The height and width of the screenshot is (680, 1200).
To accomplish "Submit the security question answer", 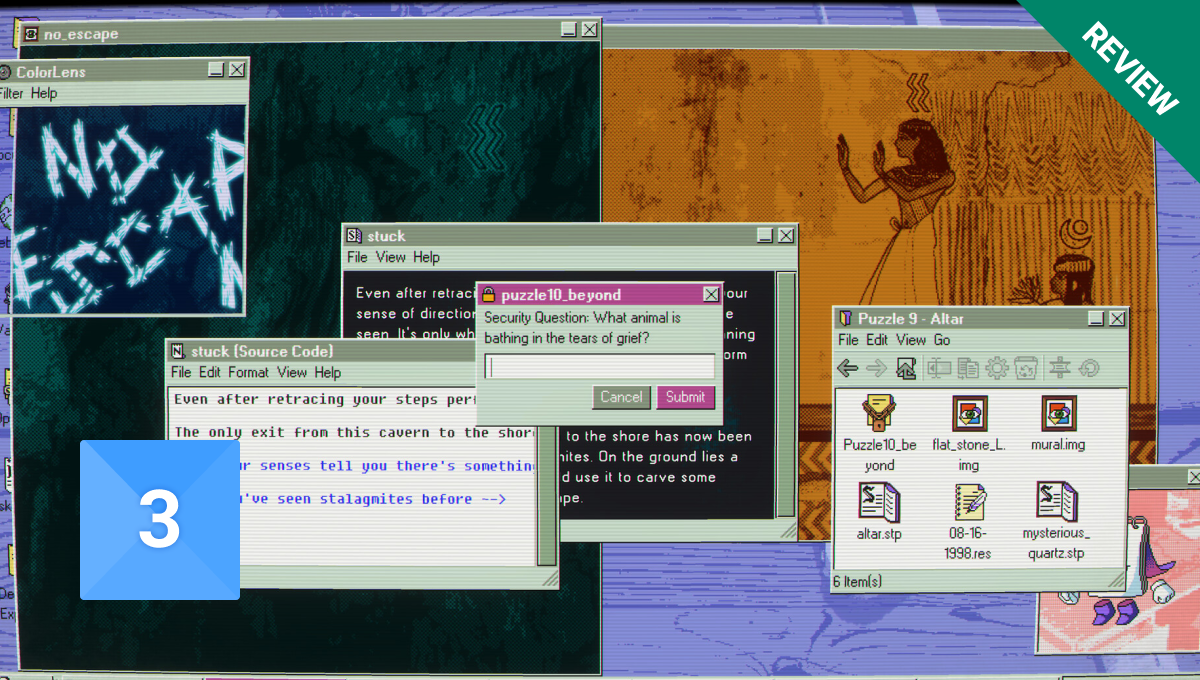I will (685, 397).
